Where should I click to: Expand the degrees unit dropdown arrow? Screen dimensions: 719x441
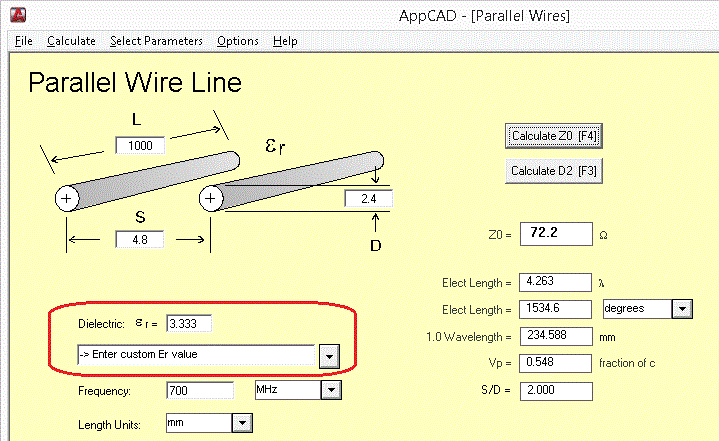pos(682,309)
